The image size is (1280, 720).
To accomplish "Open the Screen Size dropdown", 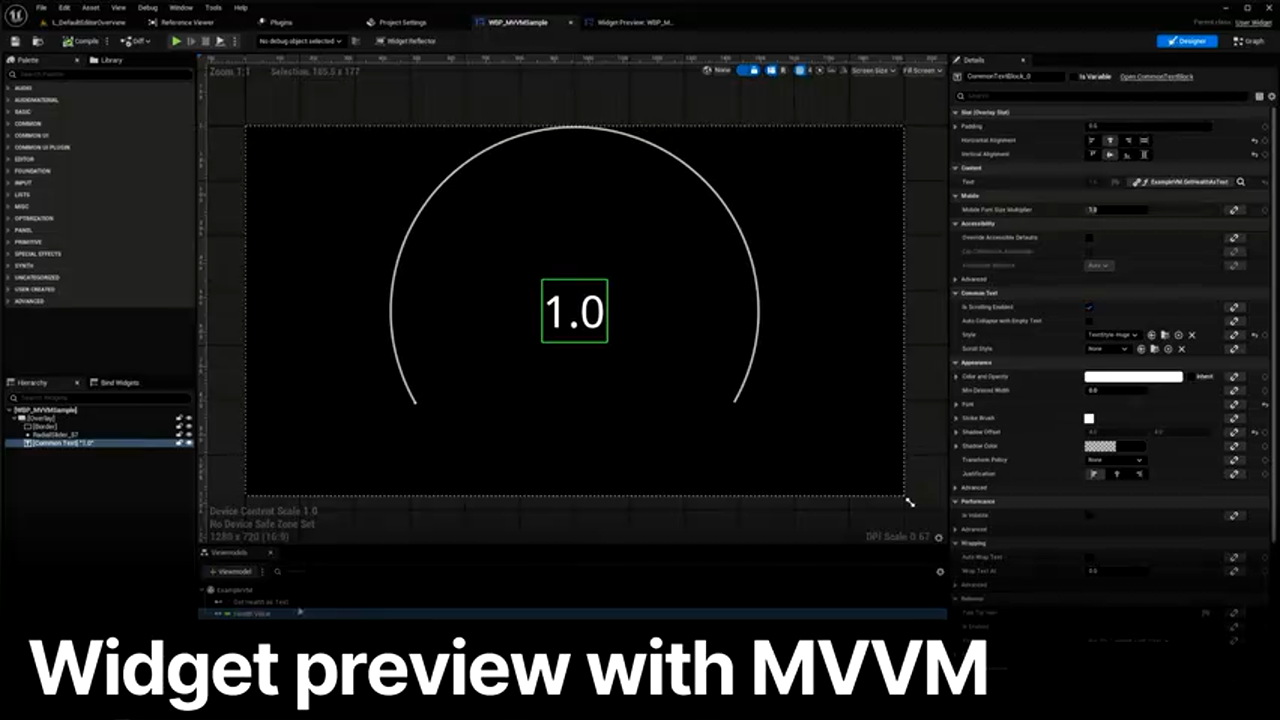I will pos(872,71).
